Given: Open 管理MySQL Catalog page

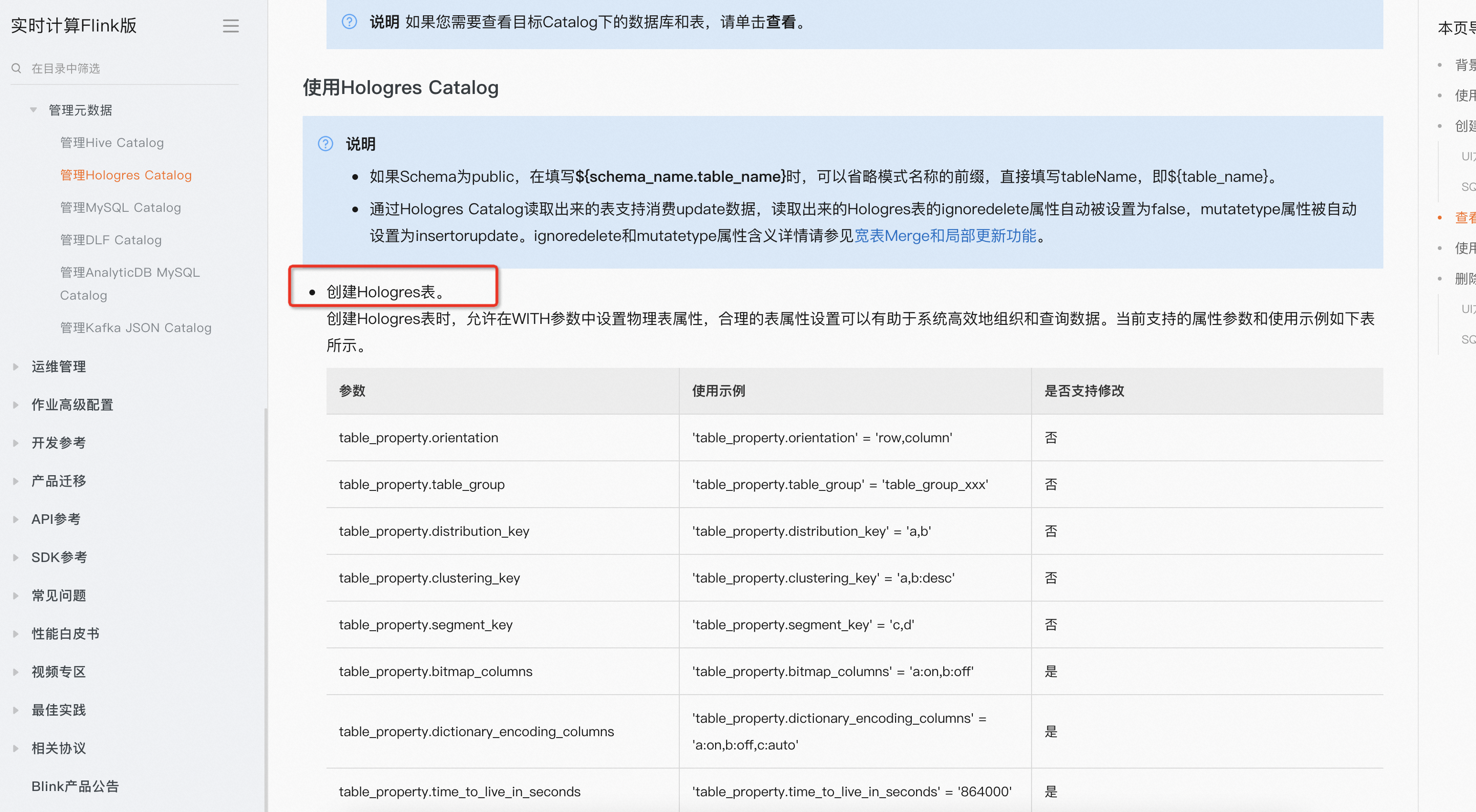Looking at the screenshot, I should tap(120, 208).
